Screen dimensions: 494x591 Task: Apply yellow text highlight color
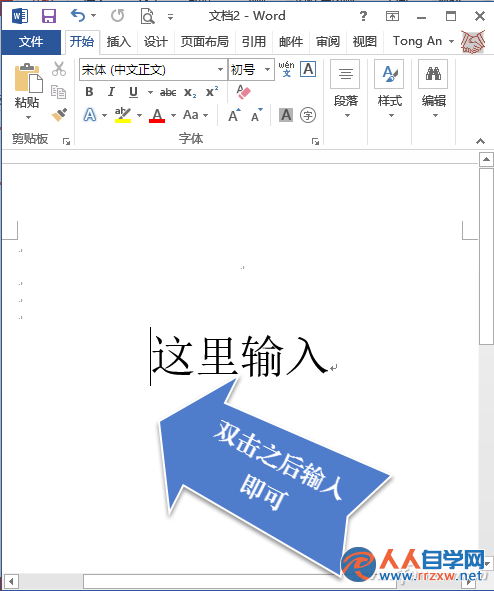pos(123,115)
